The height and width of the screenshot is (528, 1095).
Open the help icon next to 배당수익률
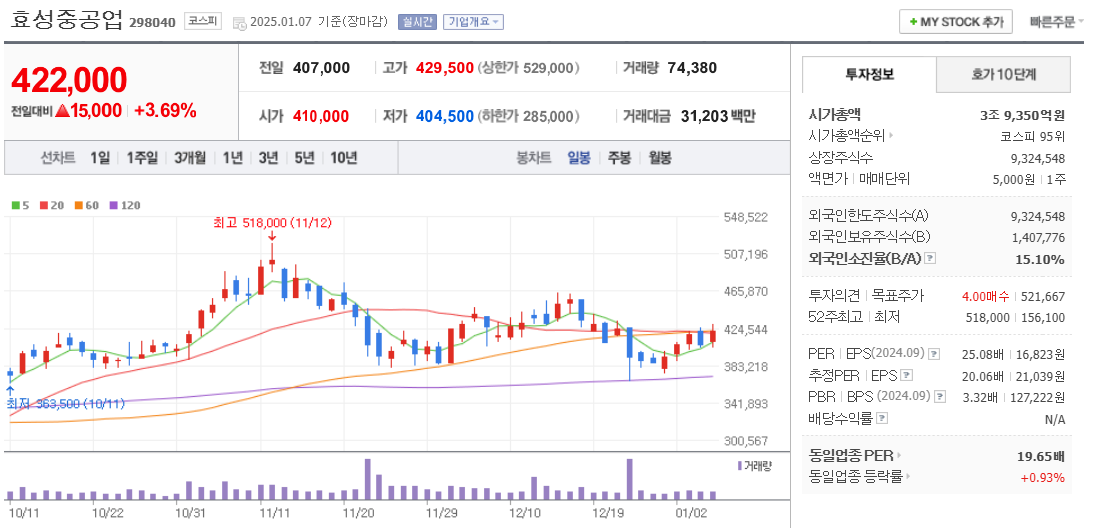pyautogui.click(x=882, y=418)
